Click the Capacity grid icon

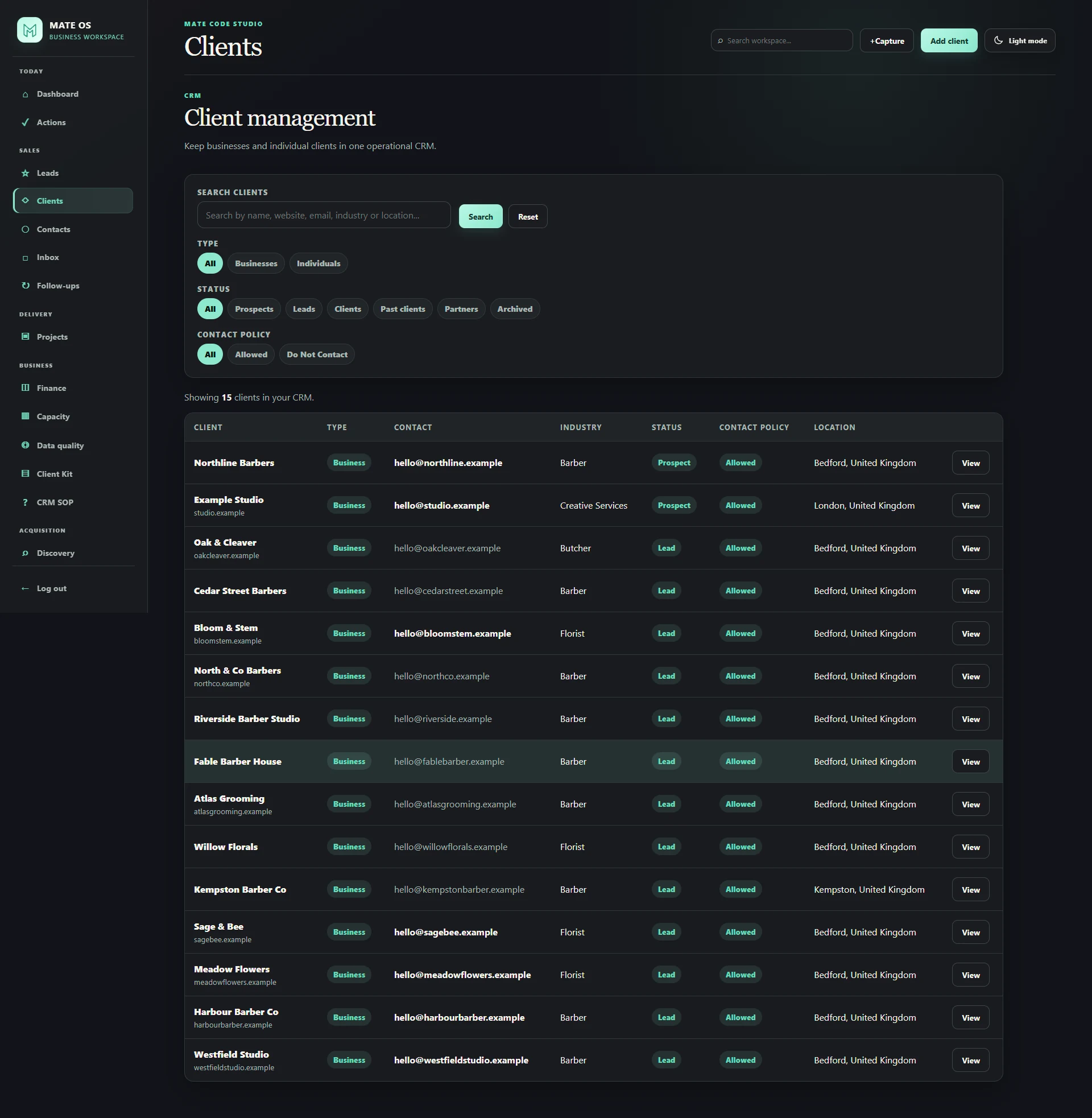pyautogui.click(x=25, y=416)
